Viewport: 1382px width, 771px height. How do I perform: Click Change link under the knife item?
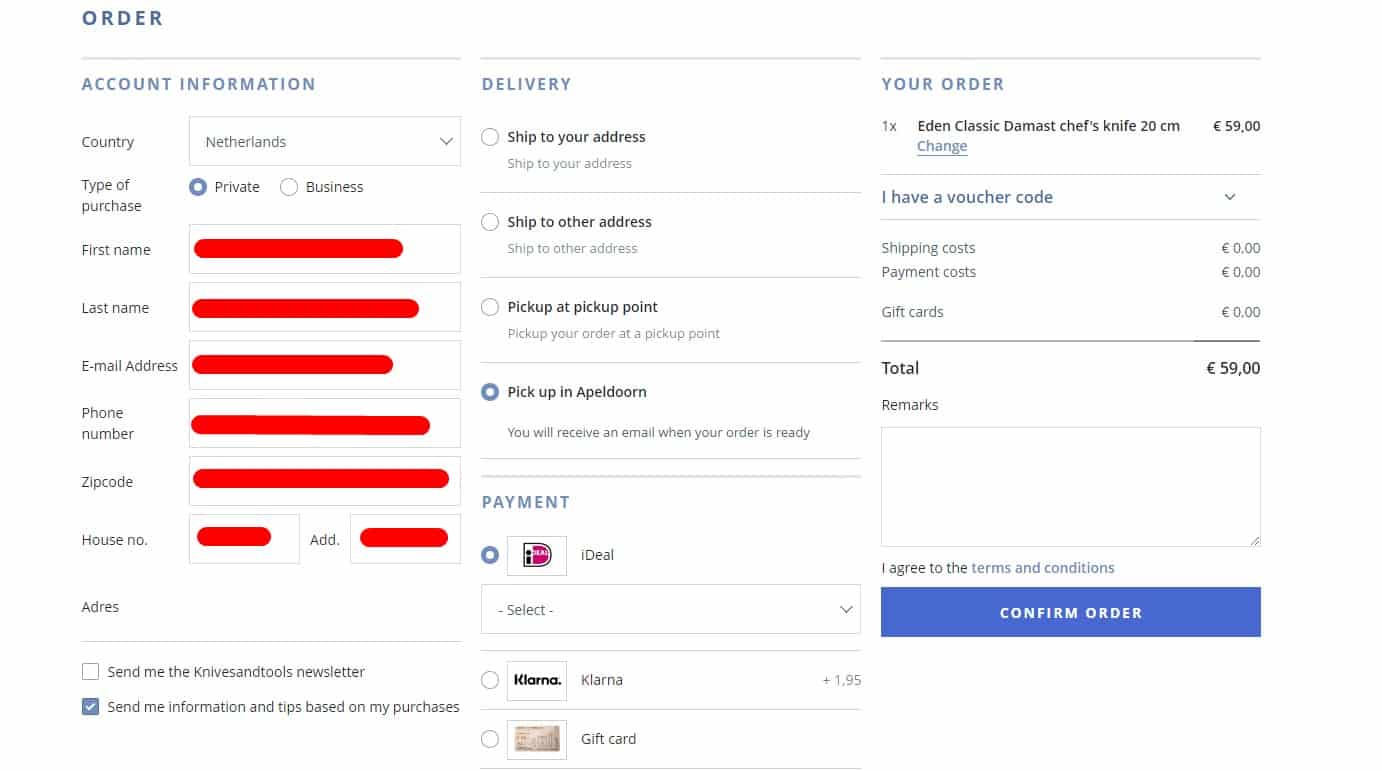(x=941, y=146)
